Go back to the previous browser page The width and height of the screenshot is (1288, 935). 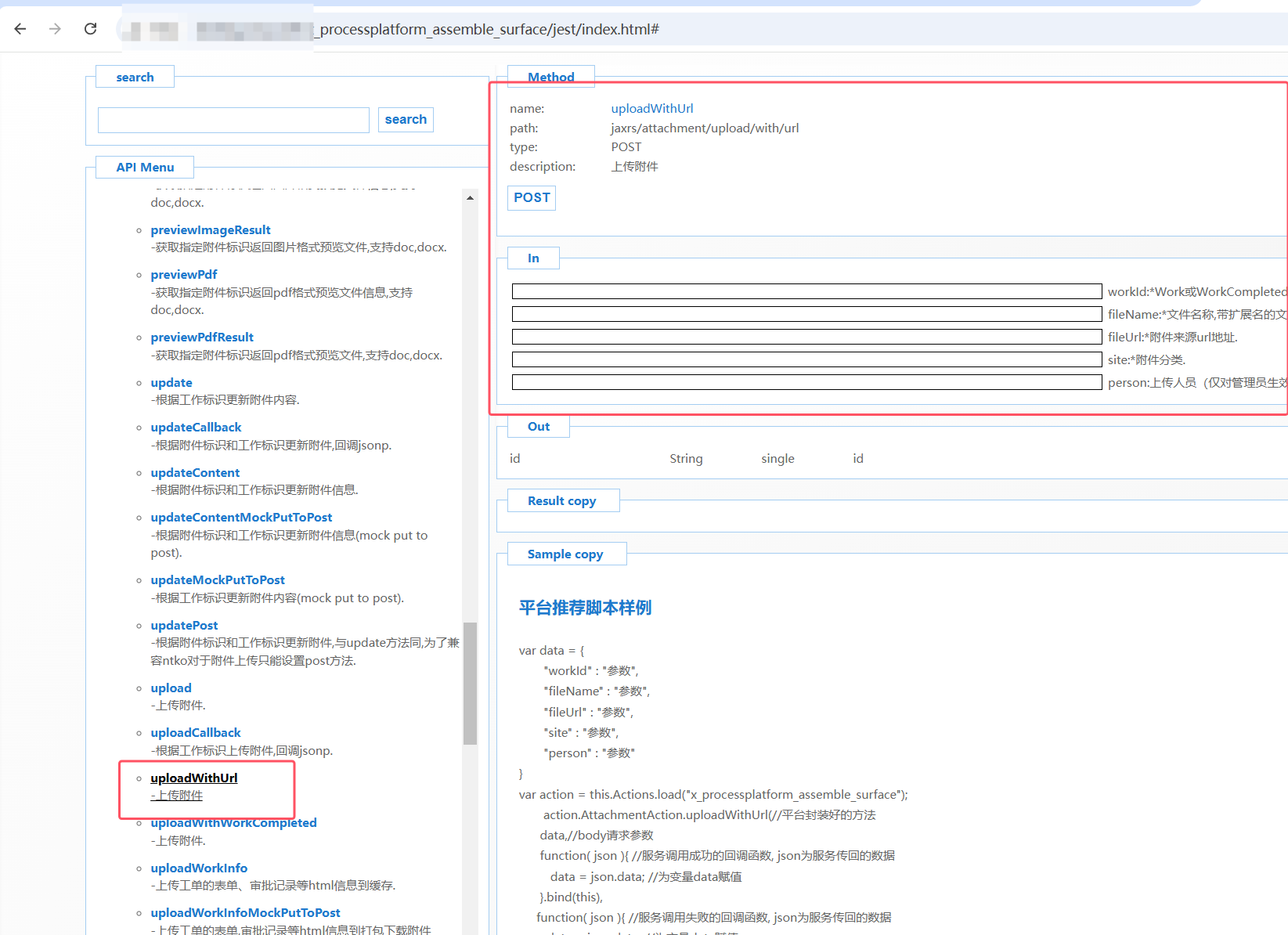pyautogui.click(x=20, y=29)
